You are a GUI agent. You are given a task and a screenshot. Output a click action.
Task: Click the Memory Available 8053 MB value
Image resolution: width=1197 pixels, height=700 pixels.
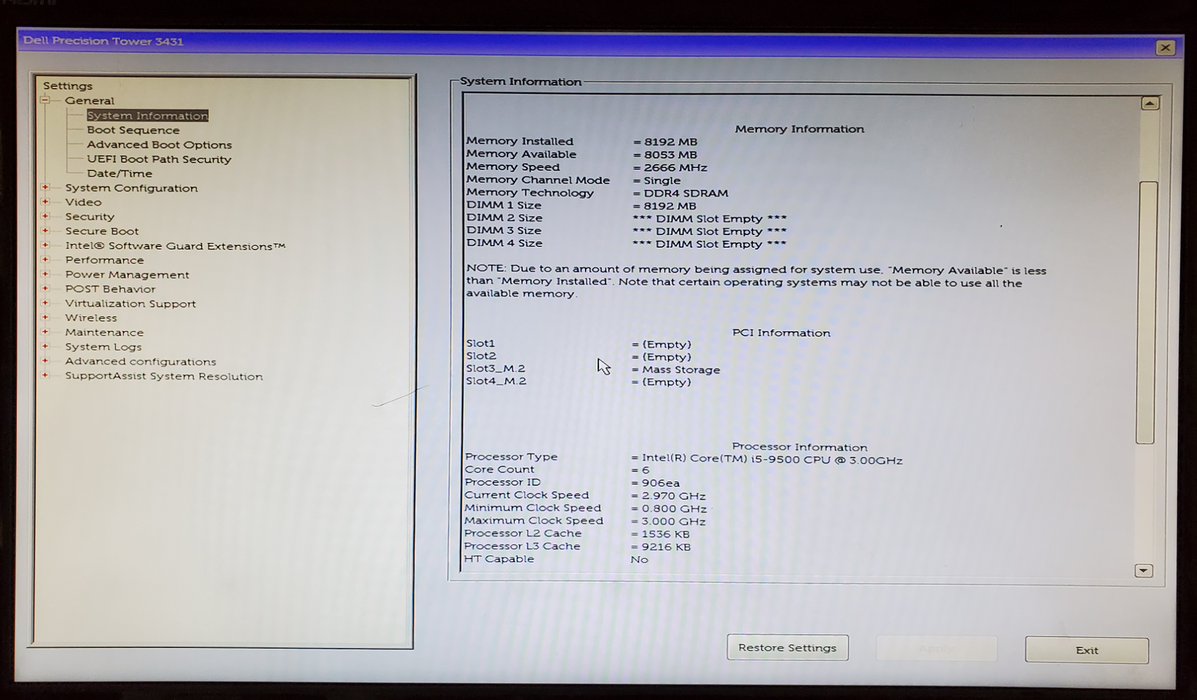(665, 155)
